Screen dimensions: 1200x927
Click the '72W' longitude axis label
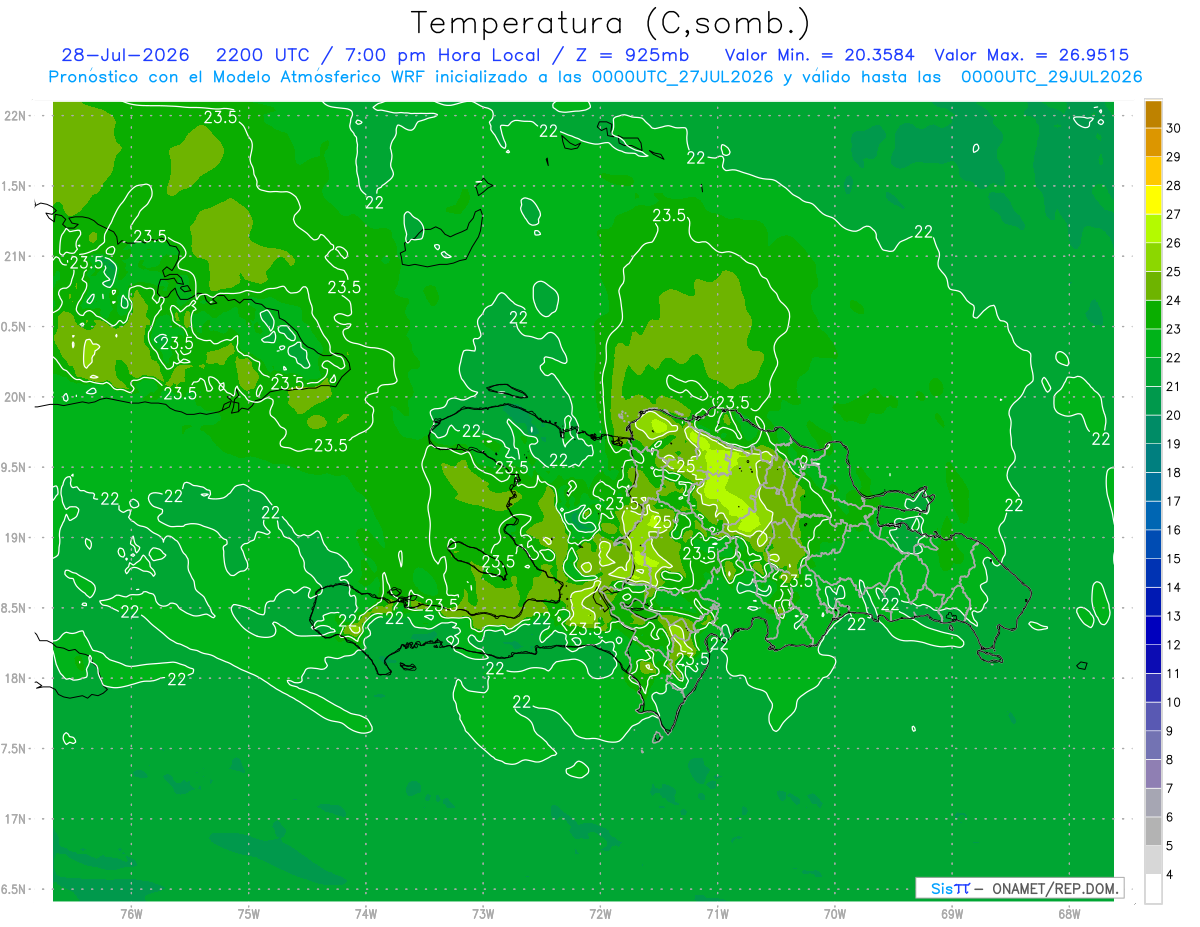(x=600, y=914)
